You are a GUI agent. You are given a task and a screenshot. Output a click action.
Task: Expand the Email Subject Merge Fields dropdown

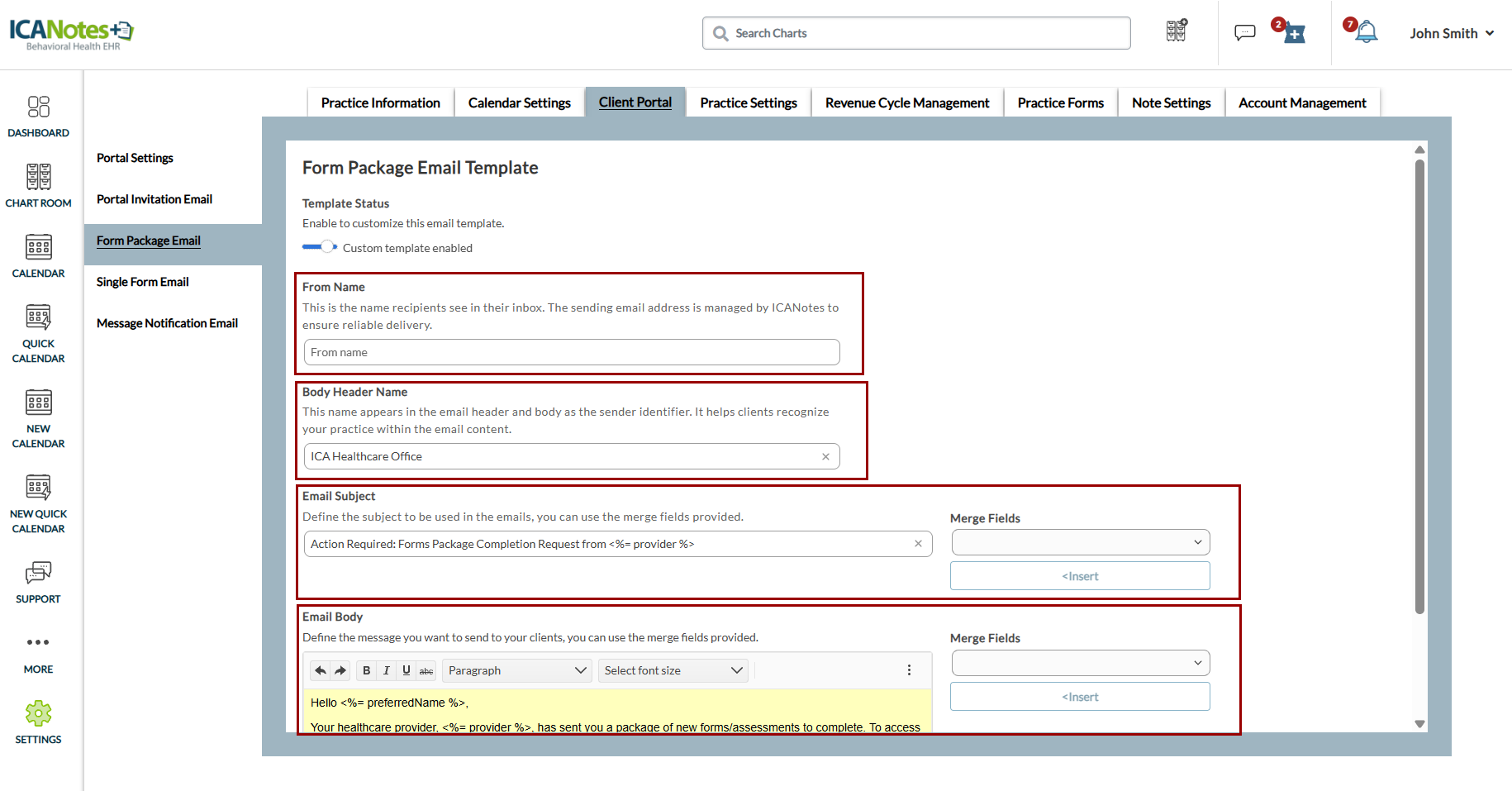click(1080, 542)
